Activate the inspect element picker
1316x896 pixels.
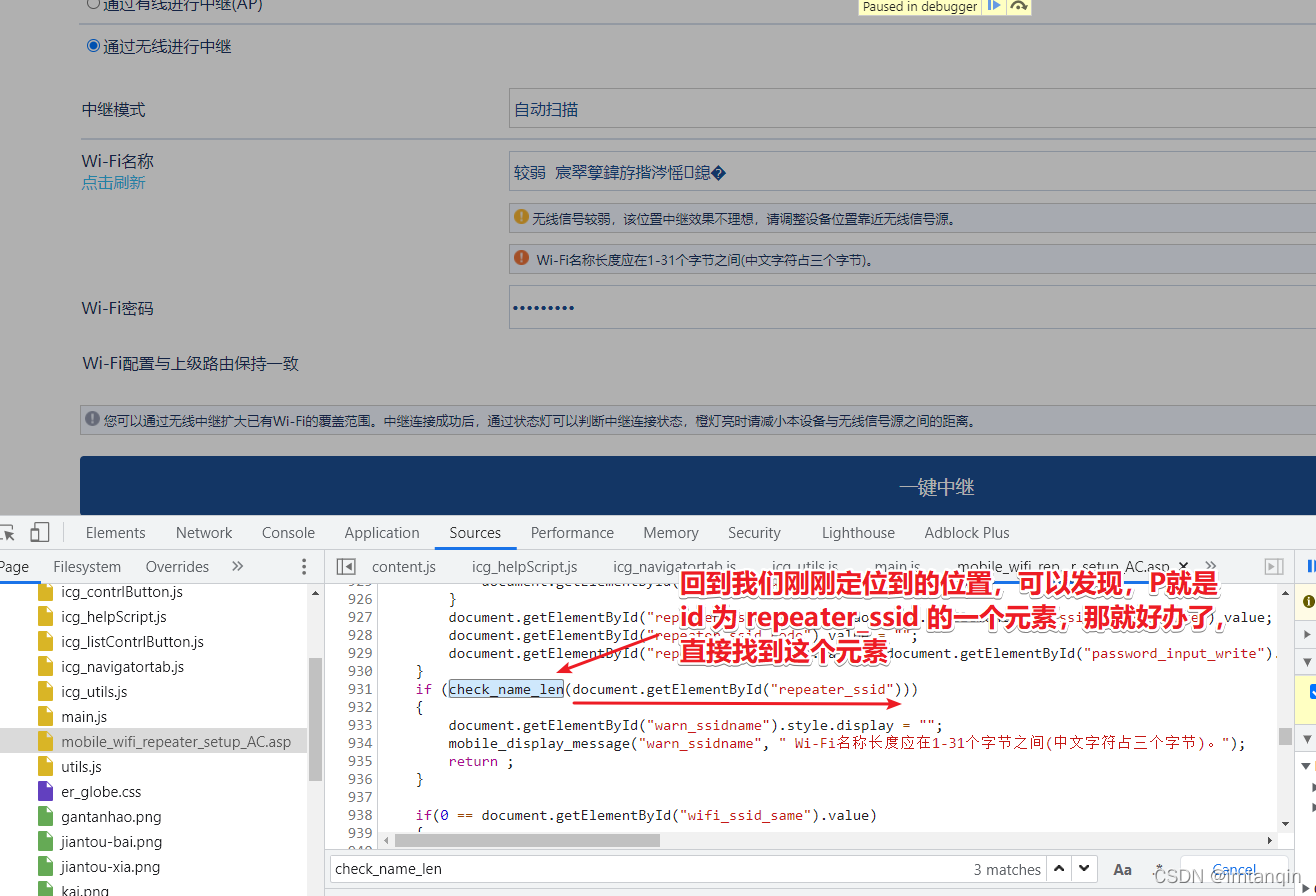click(8, 532)
